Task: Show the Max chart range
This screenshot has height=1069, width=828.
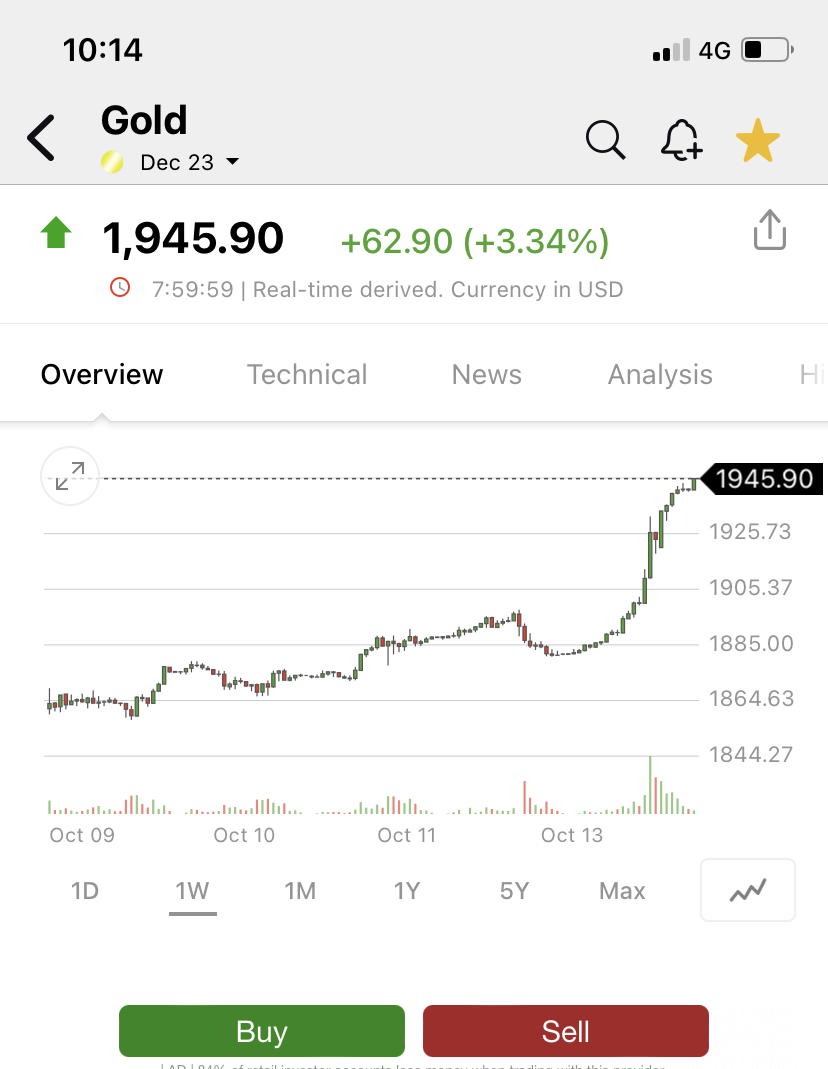Action: click(622, 890)
